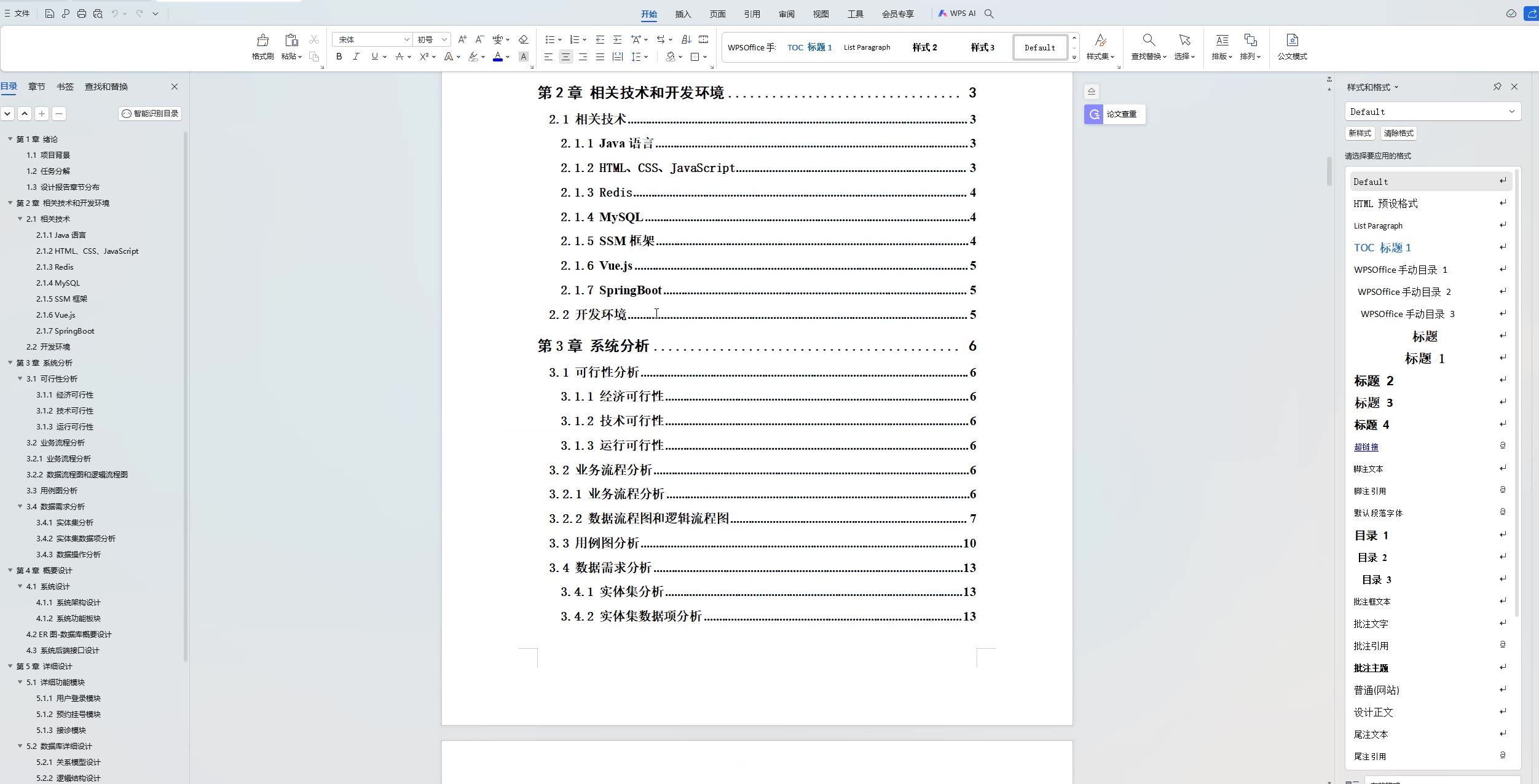Click the Arrange (排列) icon
1539x784 pixels.
(1250, 41)
